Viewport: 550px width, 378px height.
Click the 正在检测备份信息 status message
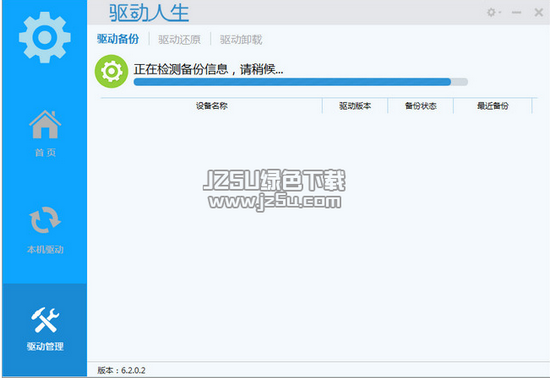tap(208, 69)
